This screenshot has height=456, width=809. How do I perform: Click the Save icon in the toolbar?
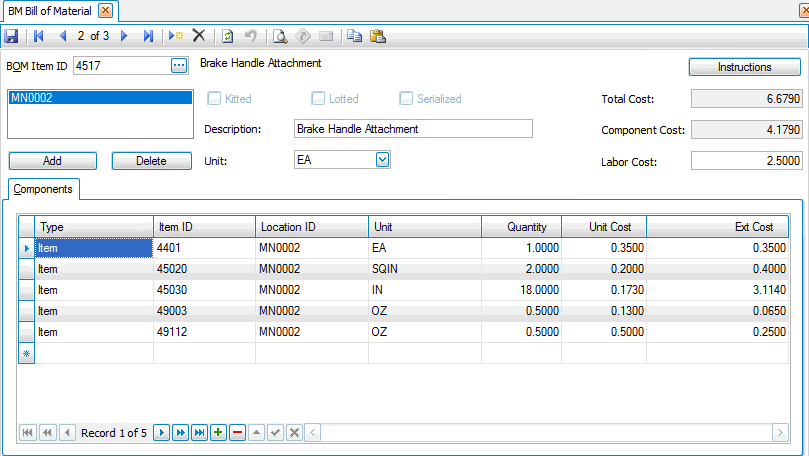click(x=11, y=35)
